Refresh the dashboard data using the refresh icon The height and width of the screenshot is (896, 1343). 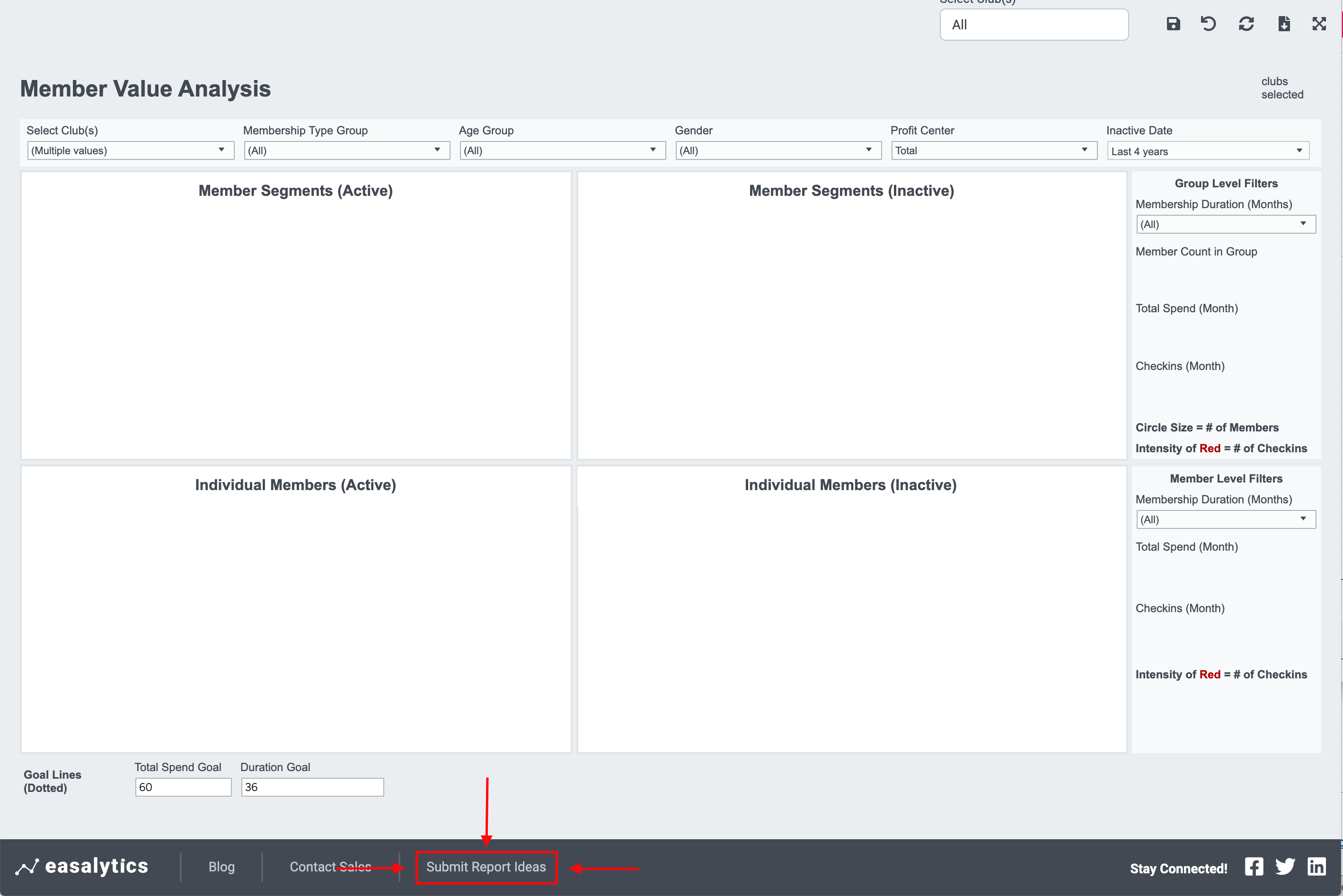click(x=1246, y=24)
